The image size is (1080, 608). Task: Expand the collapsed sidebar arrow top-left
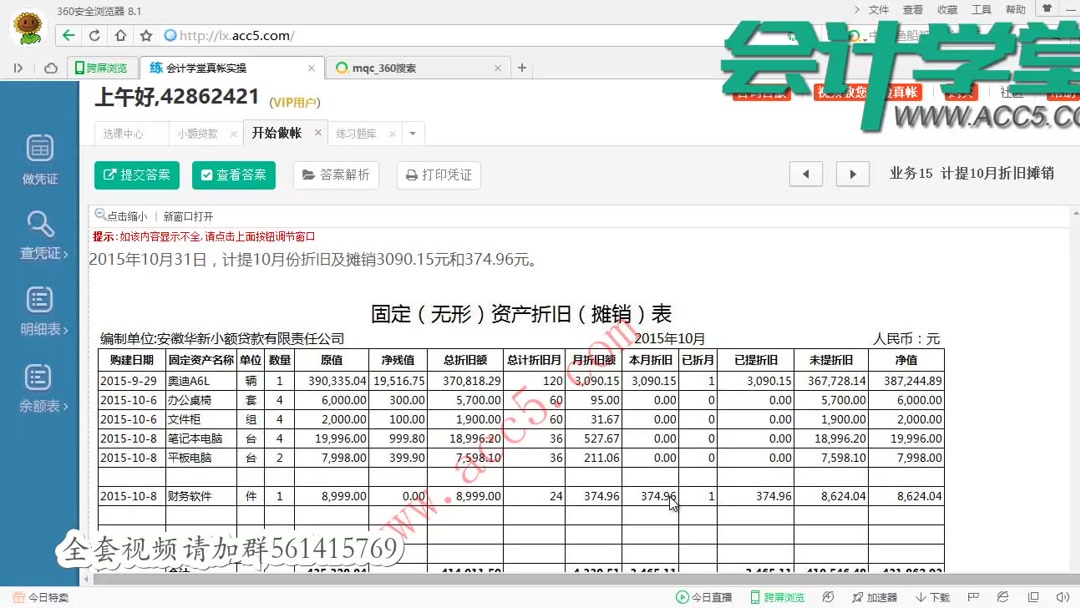tap(18, 67)
